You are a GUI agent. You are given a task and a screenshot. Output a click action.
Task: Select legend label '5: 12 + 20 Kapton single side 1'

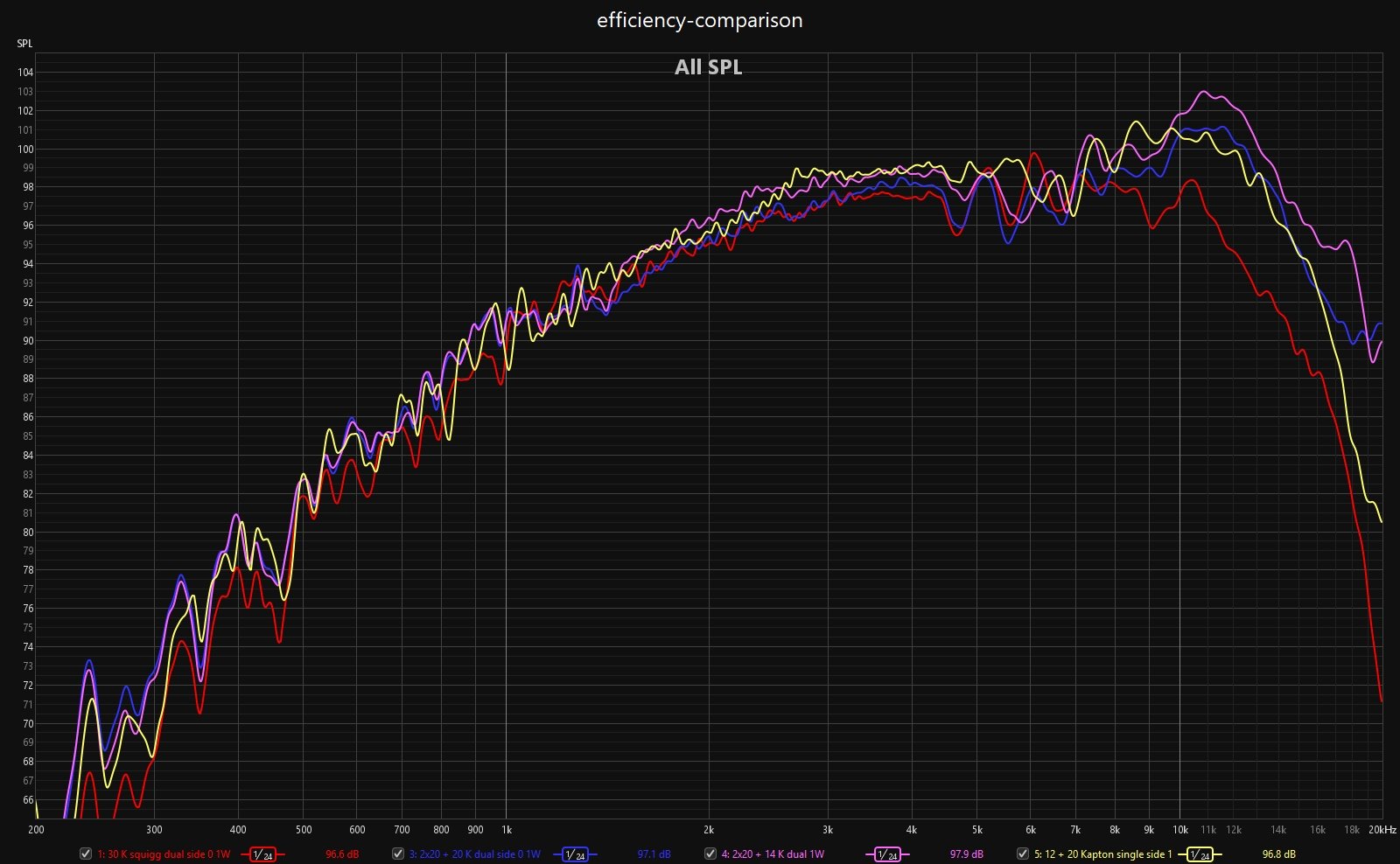(1102, 854)
